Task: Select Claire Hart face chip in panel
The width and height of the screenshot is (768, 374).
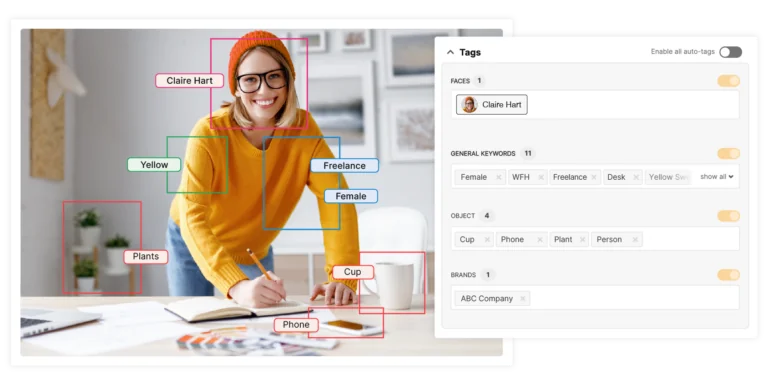Action: [x=492, y=104]
